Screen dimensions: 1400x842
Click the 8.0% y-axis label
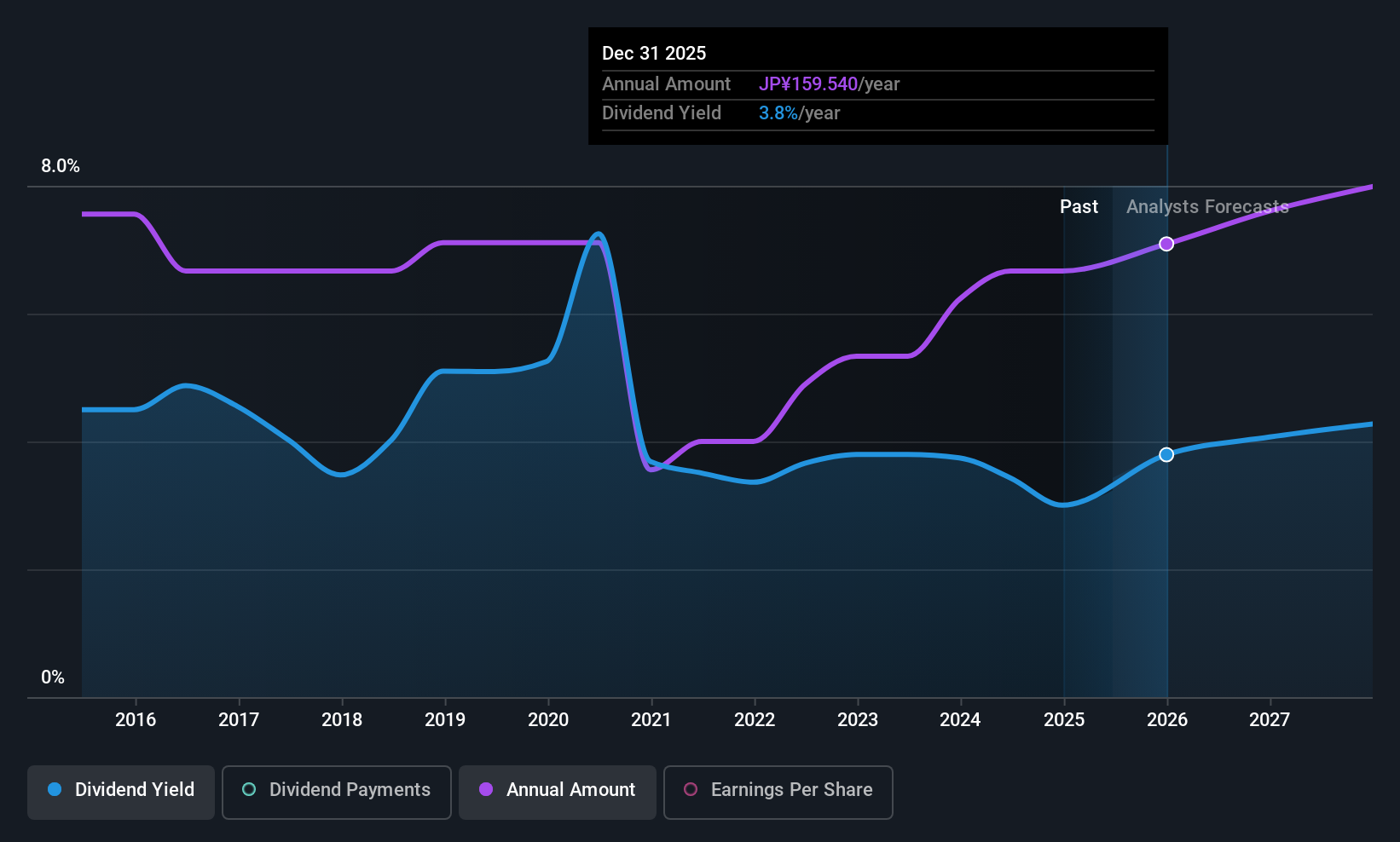(61, 165)
